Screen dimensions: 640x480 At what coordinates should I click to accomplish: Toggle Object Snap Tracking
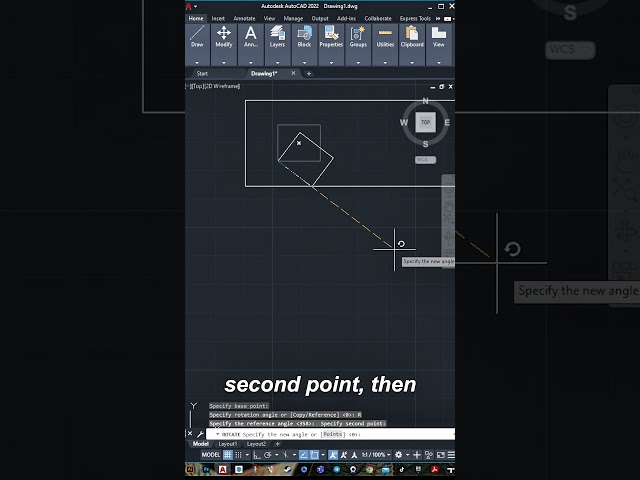304,455
